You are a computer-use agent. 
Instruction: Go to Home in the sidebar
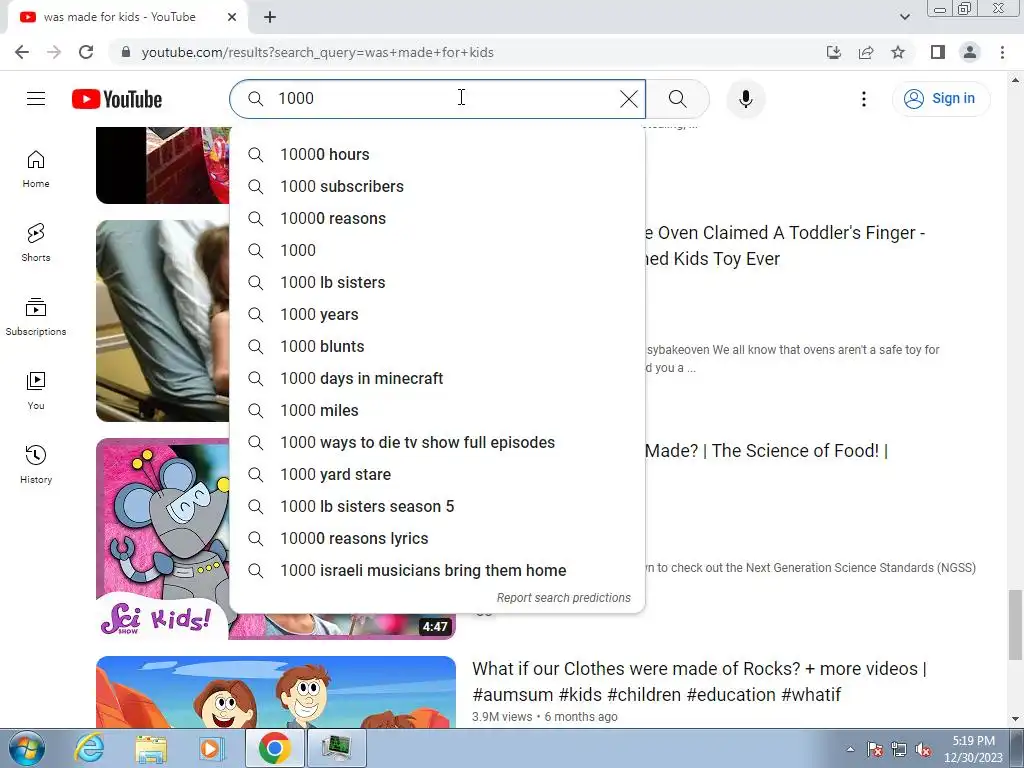coord(36,169)
